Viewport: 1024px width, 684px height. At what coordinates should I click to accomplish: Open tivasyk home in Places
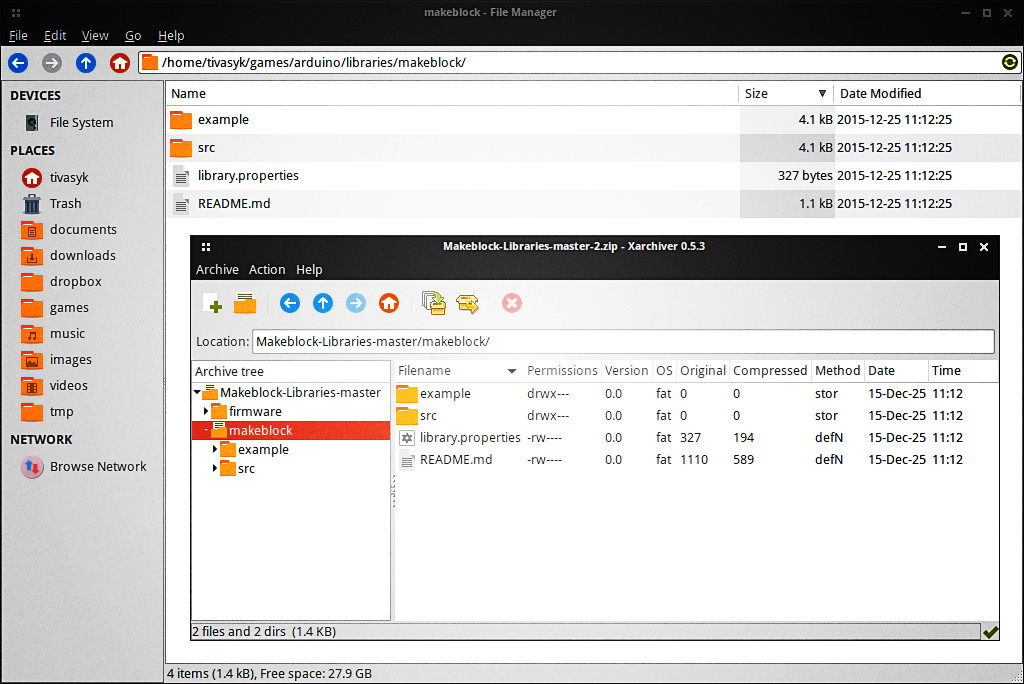(x=56, y=178)
